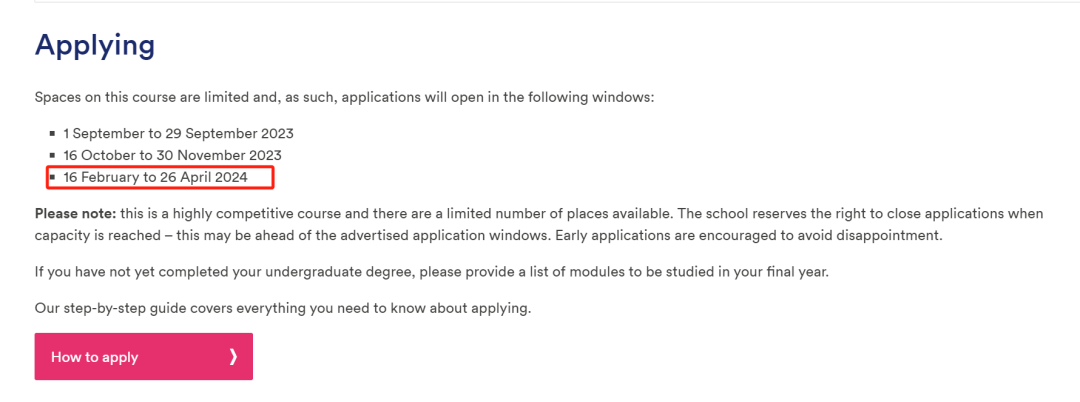Click the bullet marker before 1 September
The image size is (1080, 402).
click(52, 134)
